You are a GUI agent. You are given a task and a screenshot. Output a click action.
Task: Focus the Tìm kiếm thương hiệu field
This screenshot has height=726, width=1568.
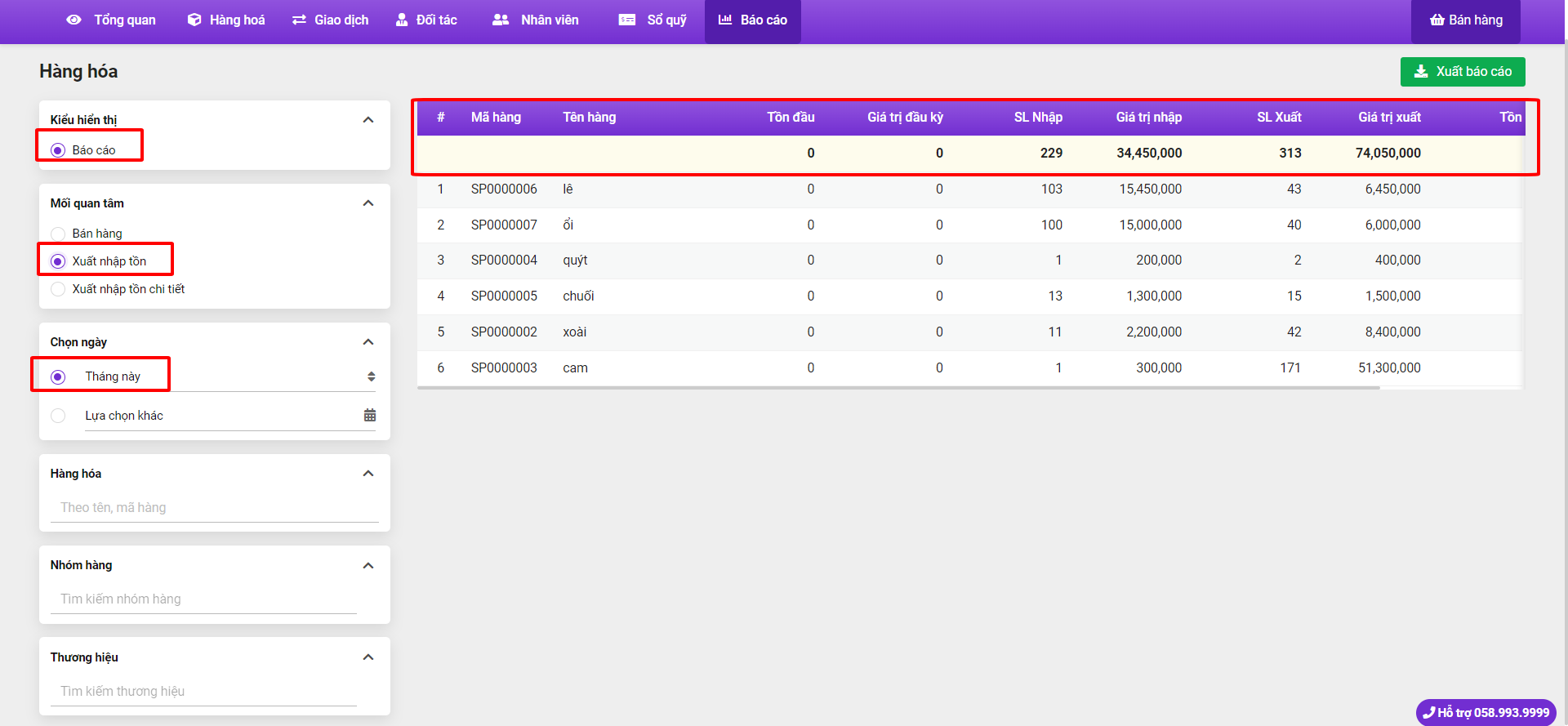(204, 691)
